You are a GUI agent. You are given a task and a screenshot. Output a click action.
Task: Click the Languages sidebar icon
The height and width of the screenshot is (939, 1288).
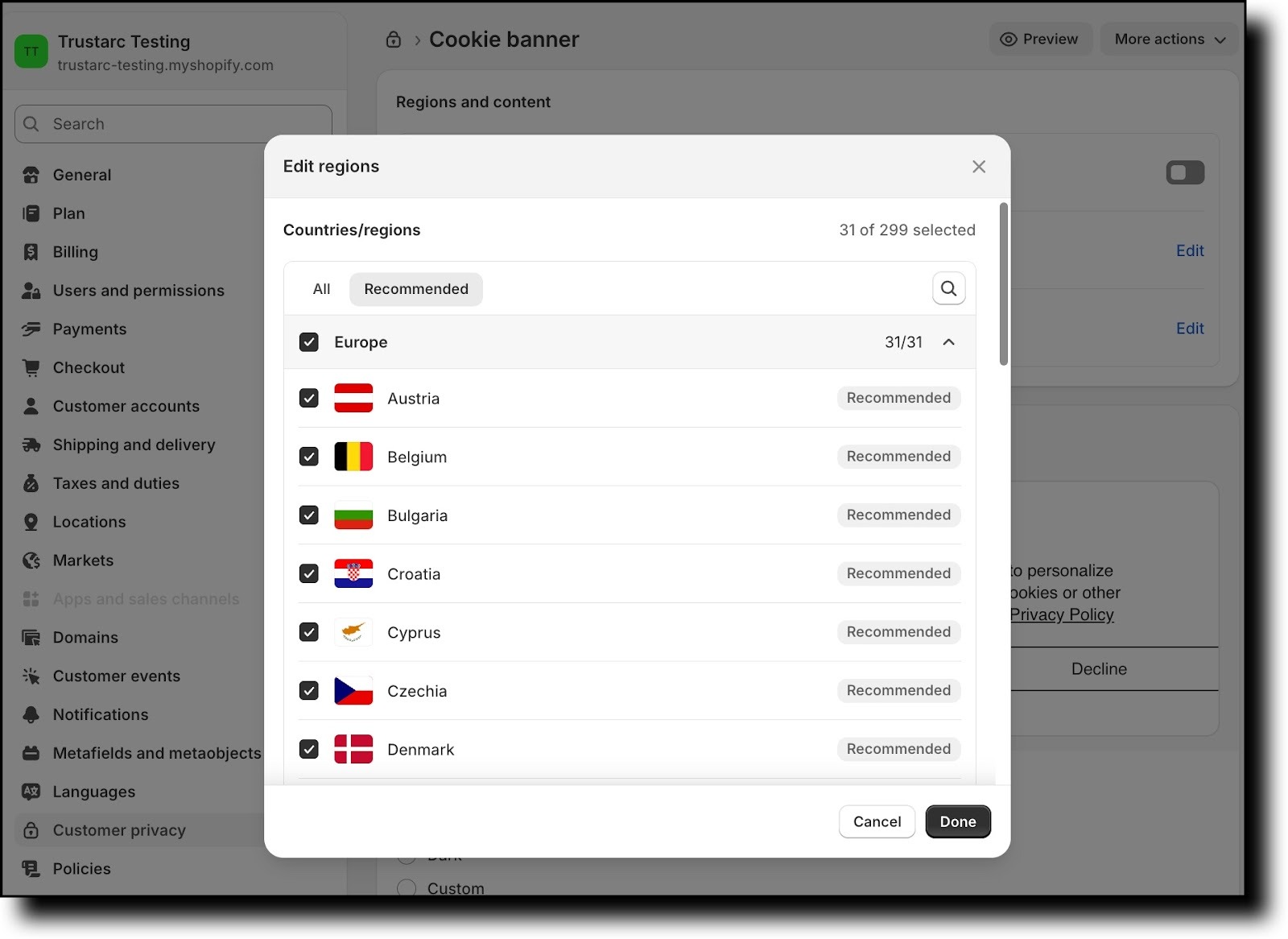[31, 792]
